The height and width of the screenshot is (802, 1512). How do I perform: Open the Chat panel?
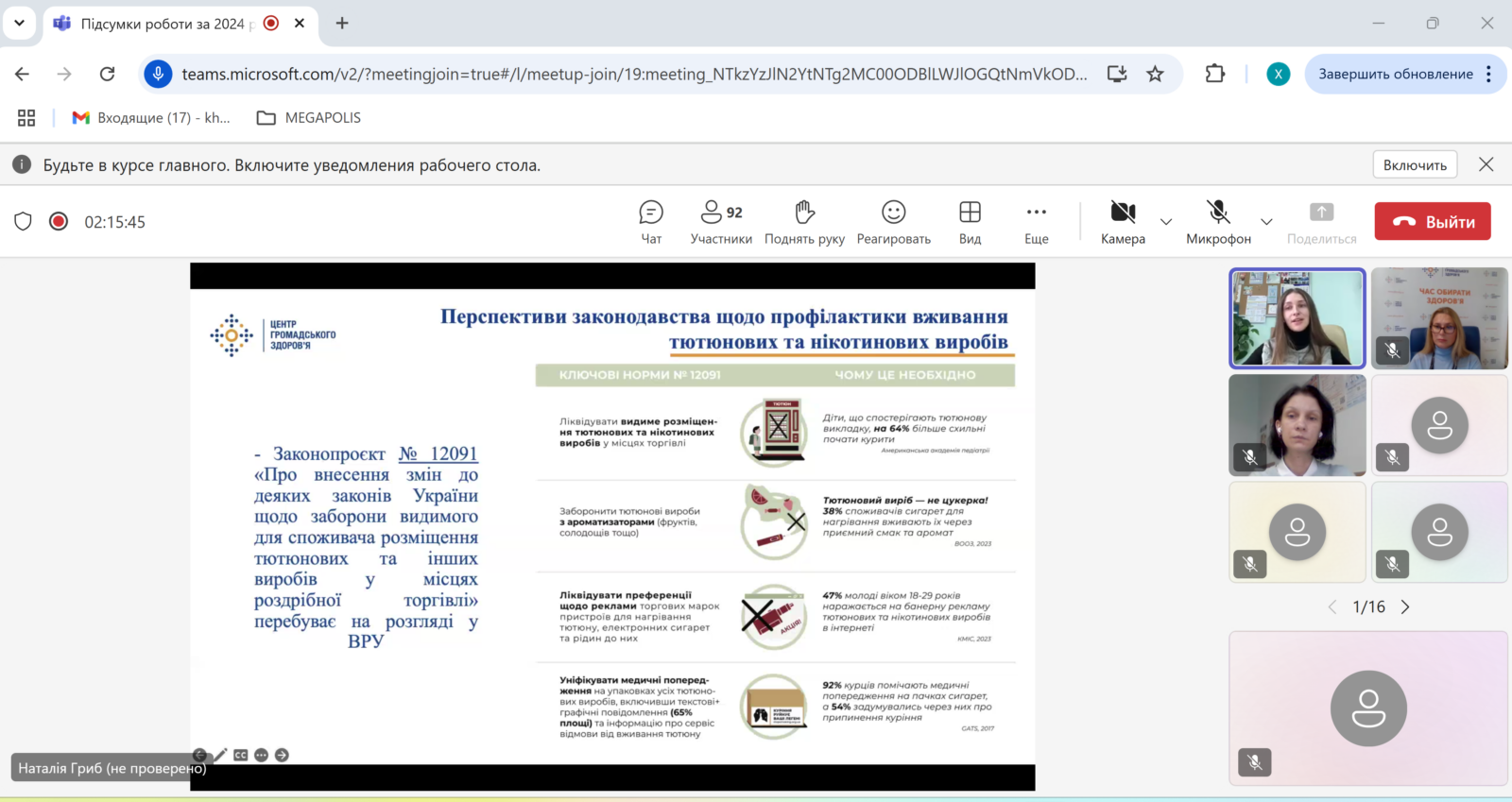[x=651, y=222]
